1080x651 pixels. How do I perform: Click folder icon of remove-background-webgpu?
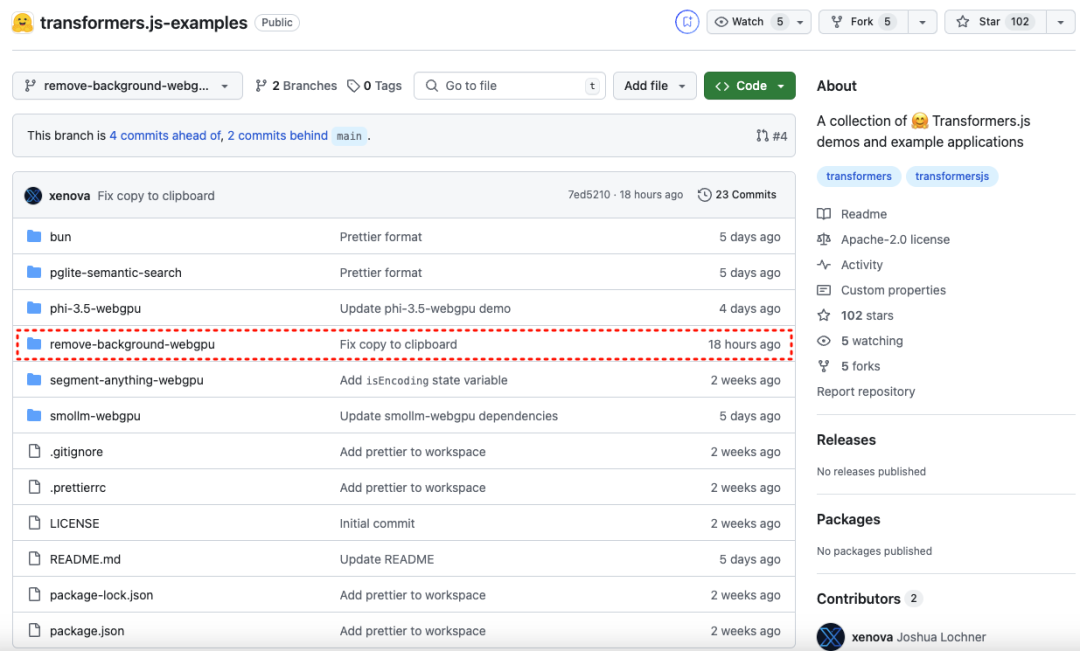34,344
